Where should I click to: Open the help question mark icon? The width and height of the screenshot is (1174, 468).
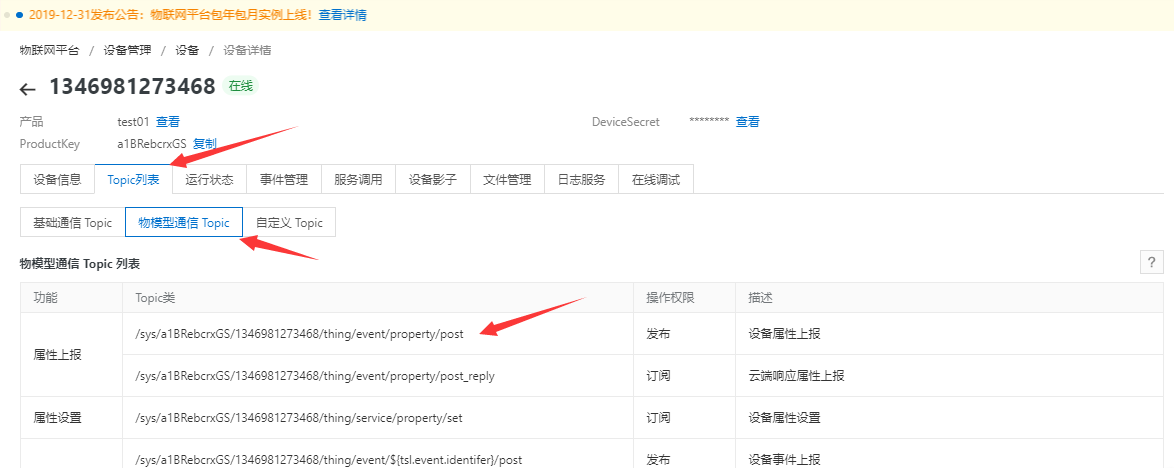(1152, 263)
